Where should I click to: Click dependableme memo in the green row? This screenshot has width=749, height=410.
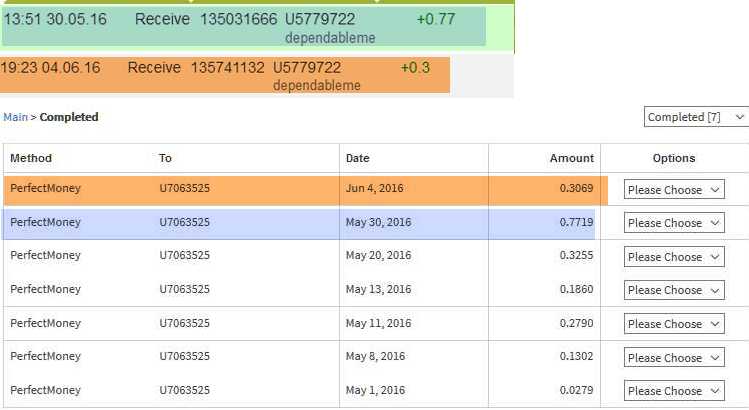[330, 38]
